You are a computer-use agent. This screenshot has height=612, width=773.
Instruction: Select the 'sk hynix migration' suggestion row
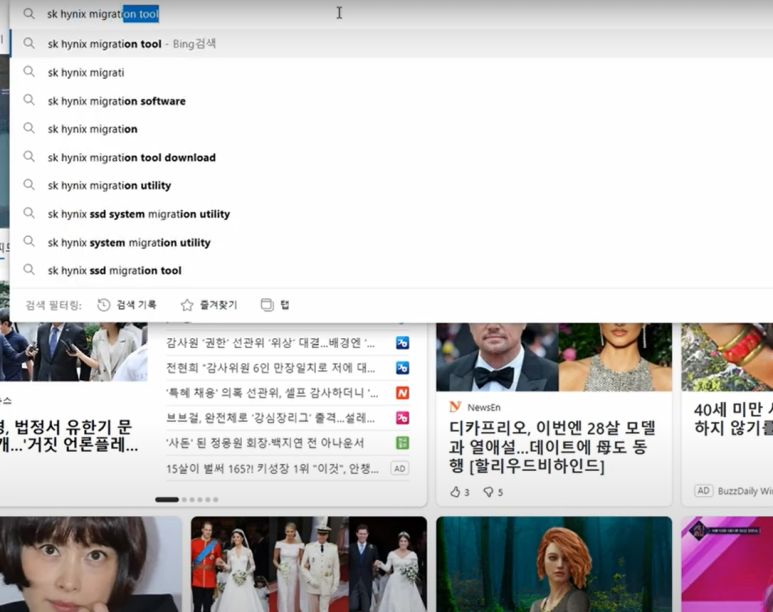(x=391, y=129)
